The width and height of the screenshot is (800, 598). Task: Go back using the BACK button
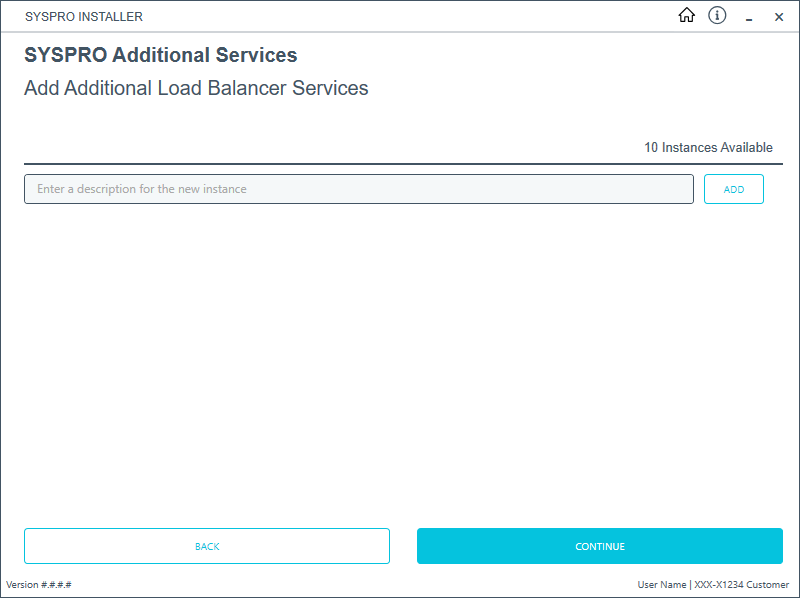(x=207, y=546)
